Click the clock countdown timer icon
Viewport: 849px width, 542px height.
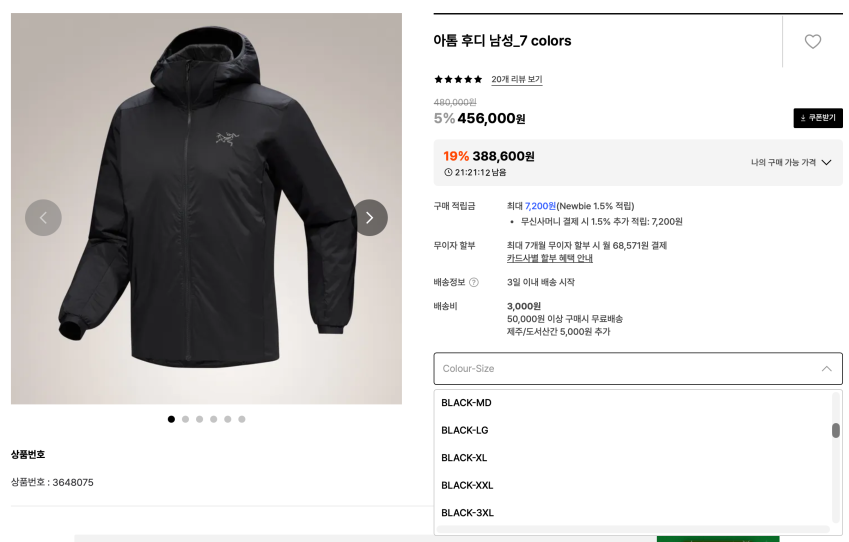coord(448,172)
